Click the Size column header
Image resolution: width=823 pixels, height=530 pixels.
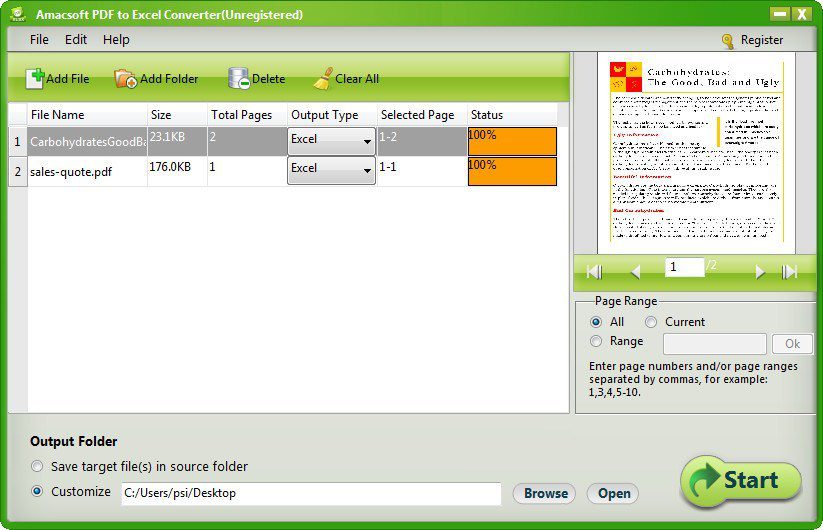tap(177, 115)
